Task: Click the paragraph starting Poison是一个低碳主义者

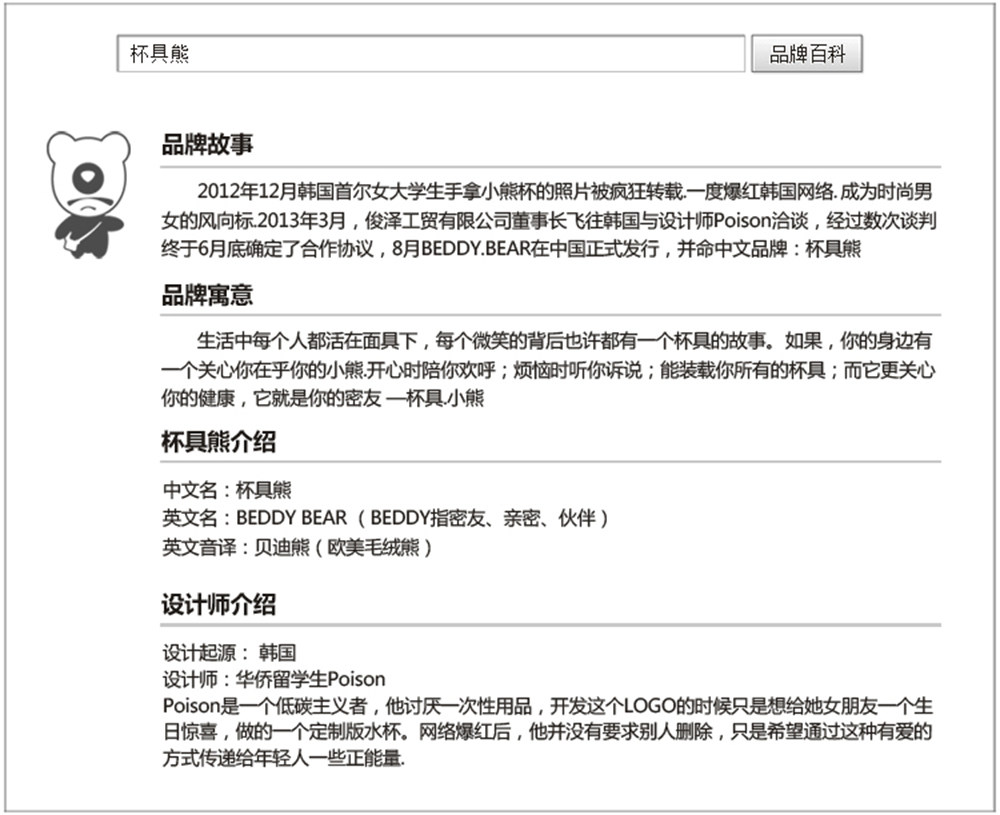Action: click(548, 731)
